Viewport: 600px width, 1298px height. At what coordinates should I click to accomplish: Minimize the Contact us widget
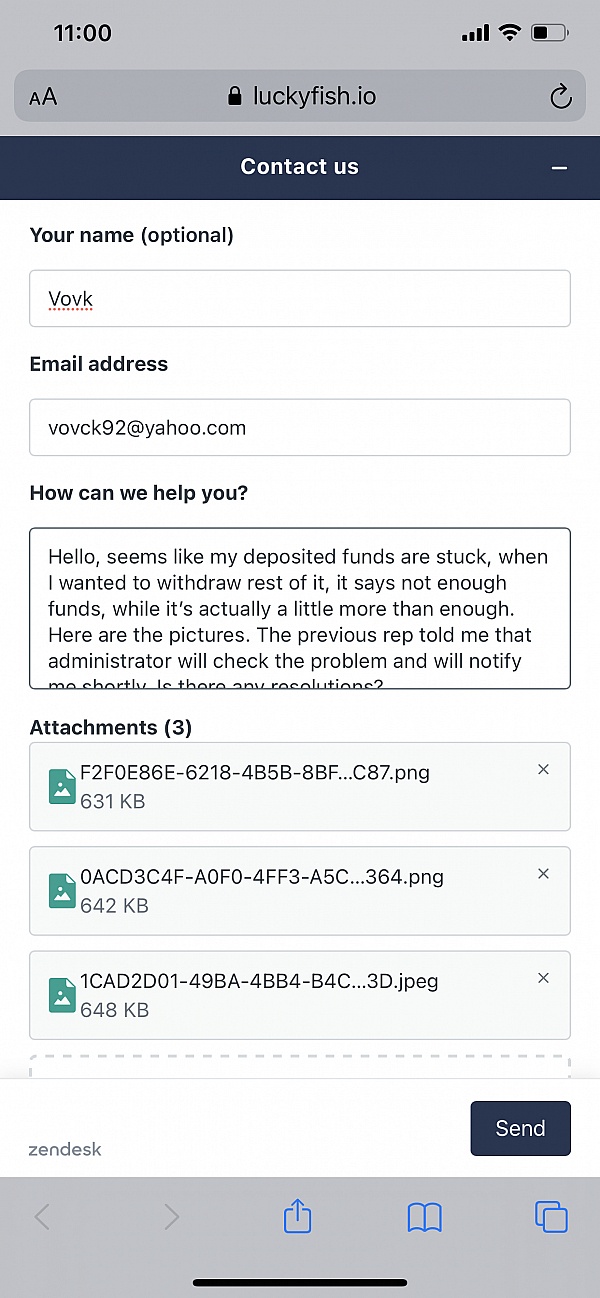pyautogui.click(x=560, y=168)
